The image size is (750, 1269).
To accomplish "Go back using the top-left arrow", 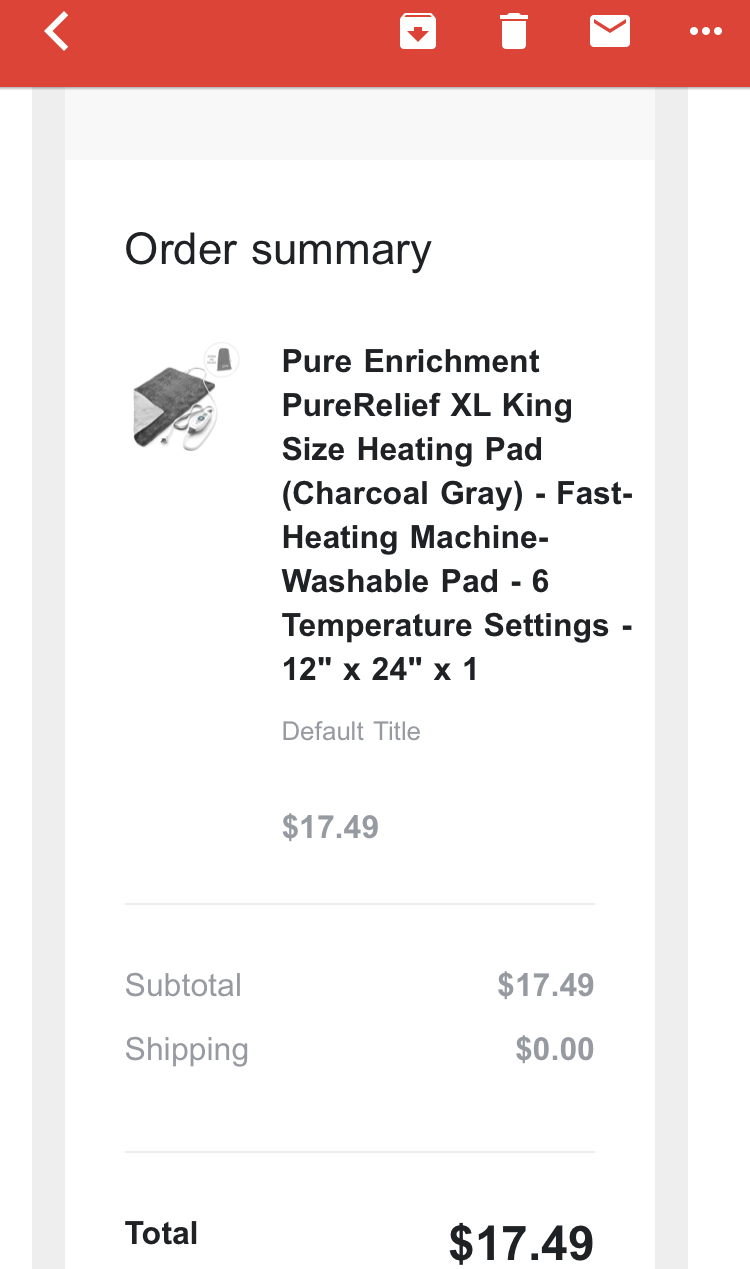I will pyautogui.click(x=57, y=32).
